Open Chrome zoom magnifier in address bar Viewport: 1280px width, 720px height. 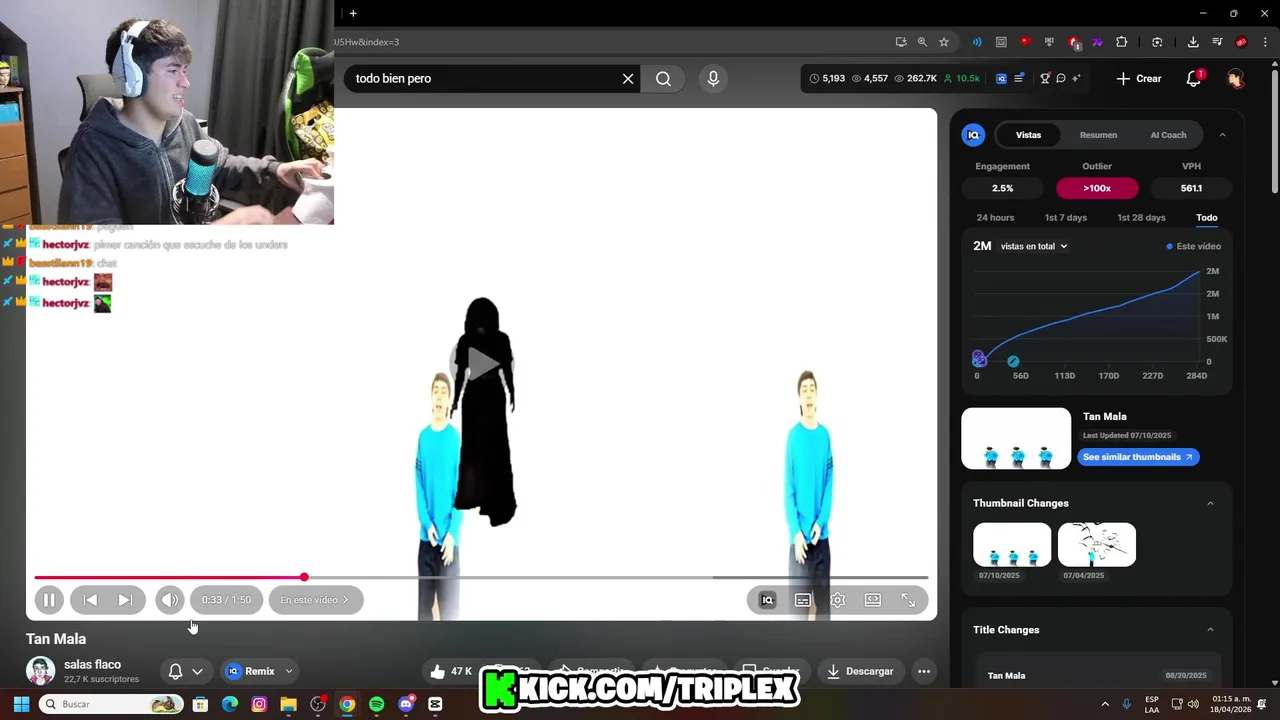(922, 42)
